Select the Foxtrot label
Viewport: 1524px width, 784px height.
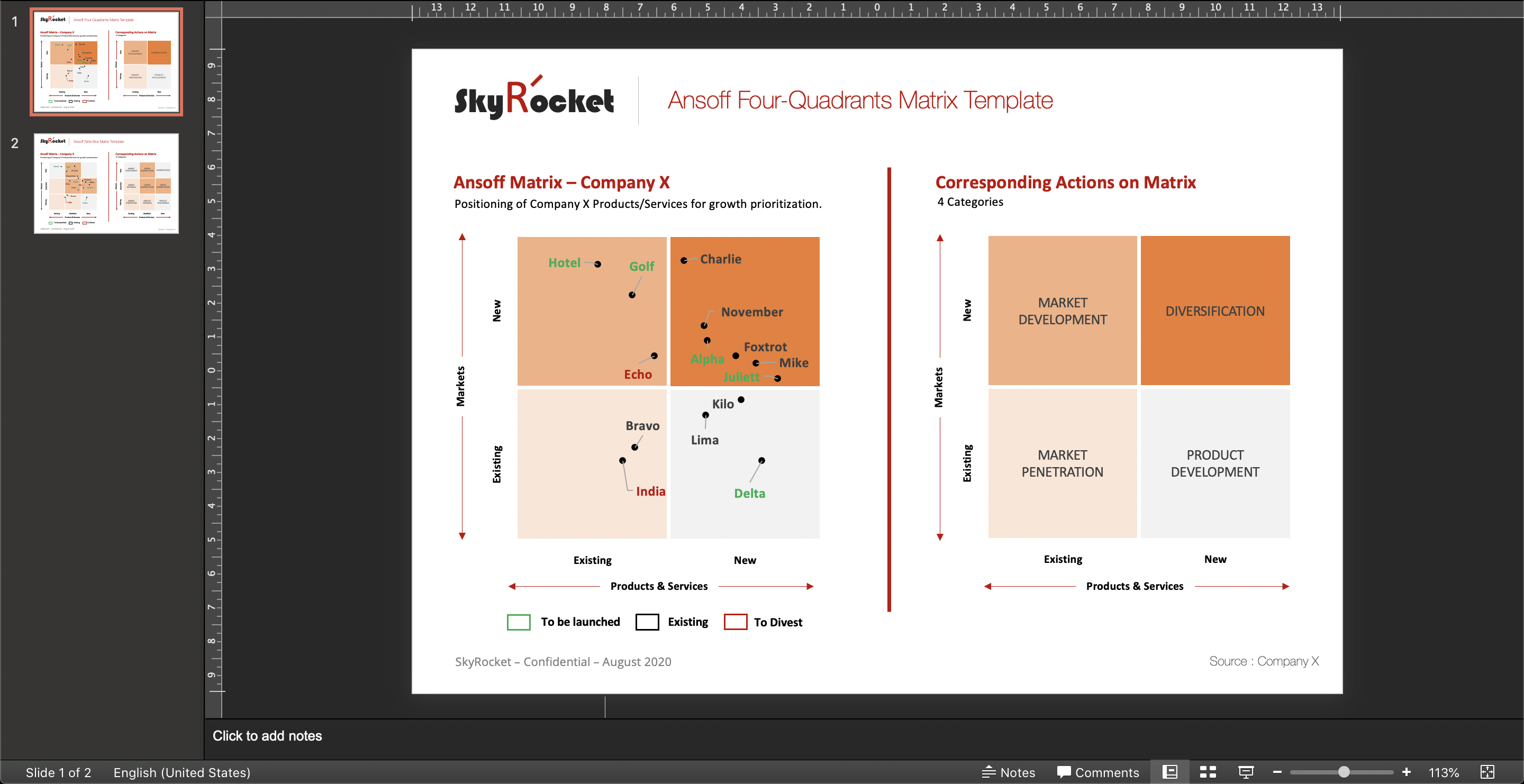(x=766, y=347)
